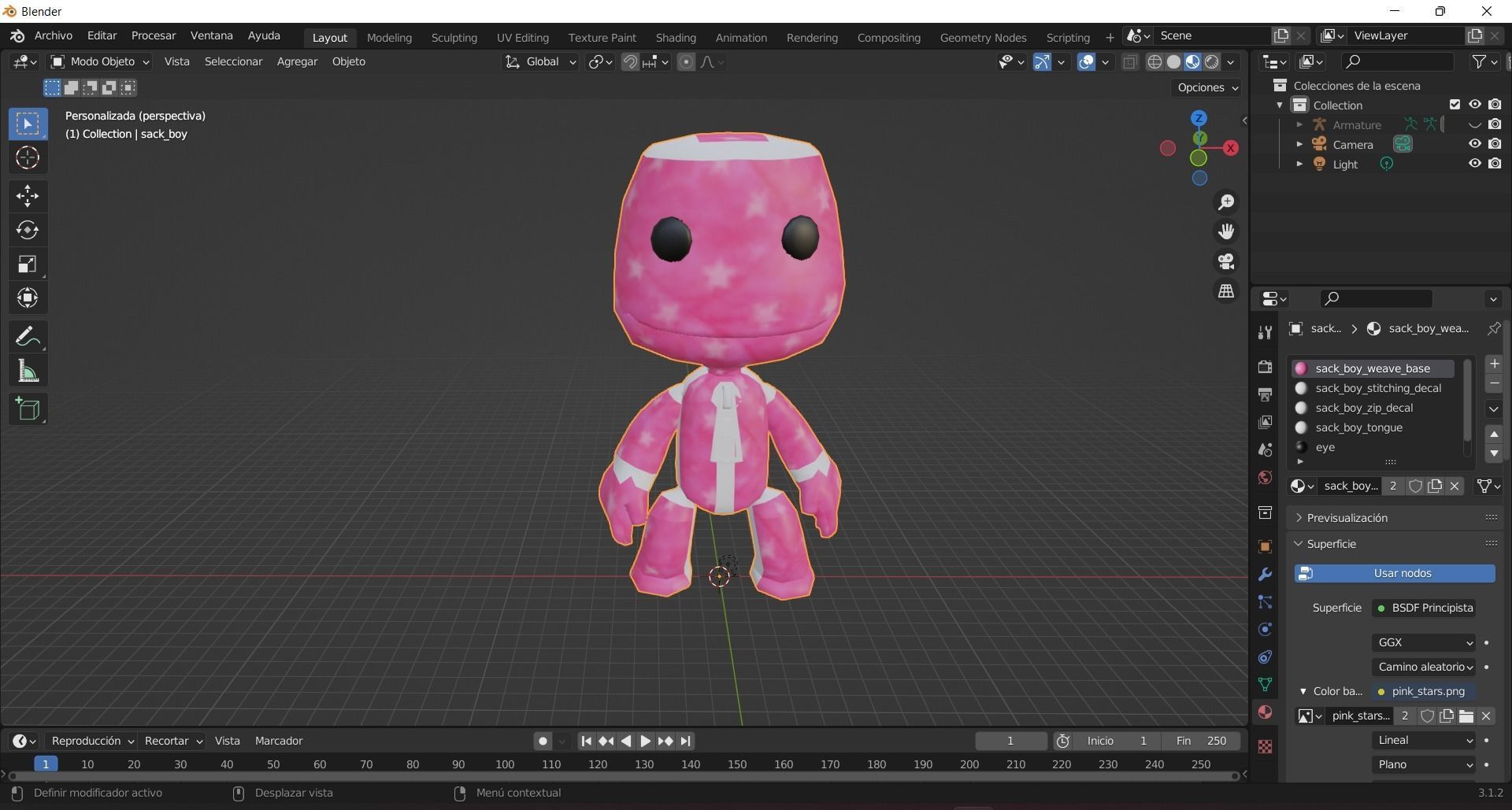Open the Opciones dropdown
Image resolution: width=1512 pixels, height=810 pixels.
(x=1206, y=87)
